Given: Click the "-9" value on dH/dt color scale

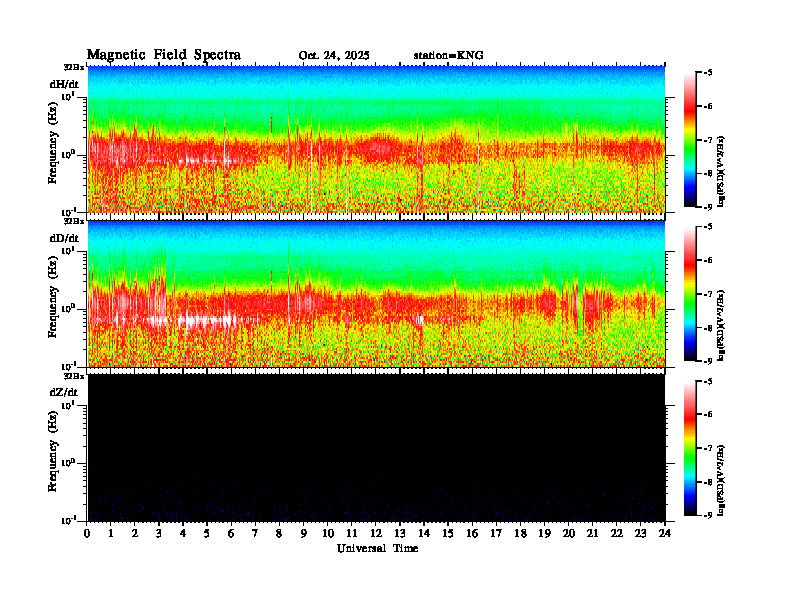Looking at the screenshot, I should [x=708, y=207].
